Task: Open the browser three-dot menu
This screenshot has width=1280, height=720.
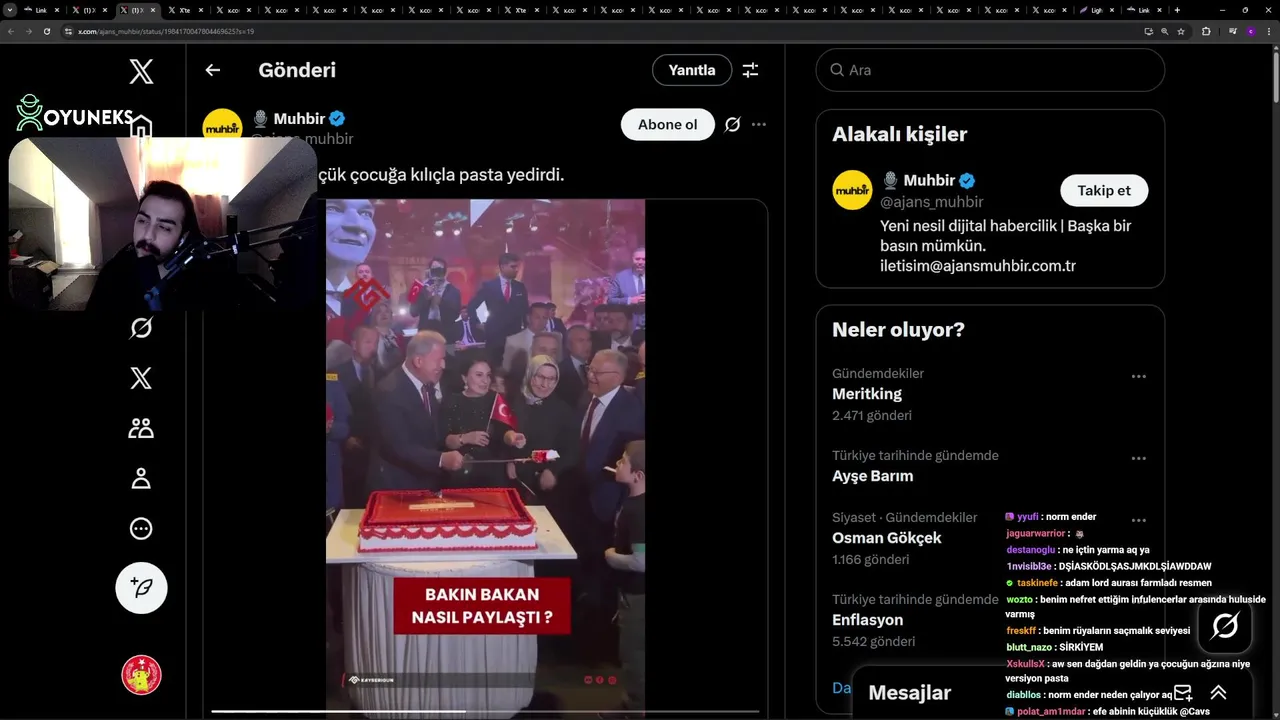Action: [1269, 31]
